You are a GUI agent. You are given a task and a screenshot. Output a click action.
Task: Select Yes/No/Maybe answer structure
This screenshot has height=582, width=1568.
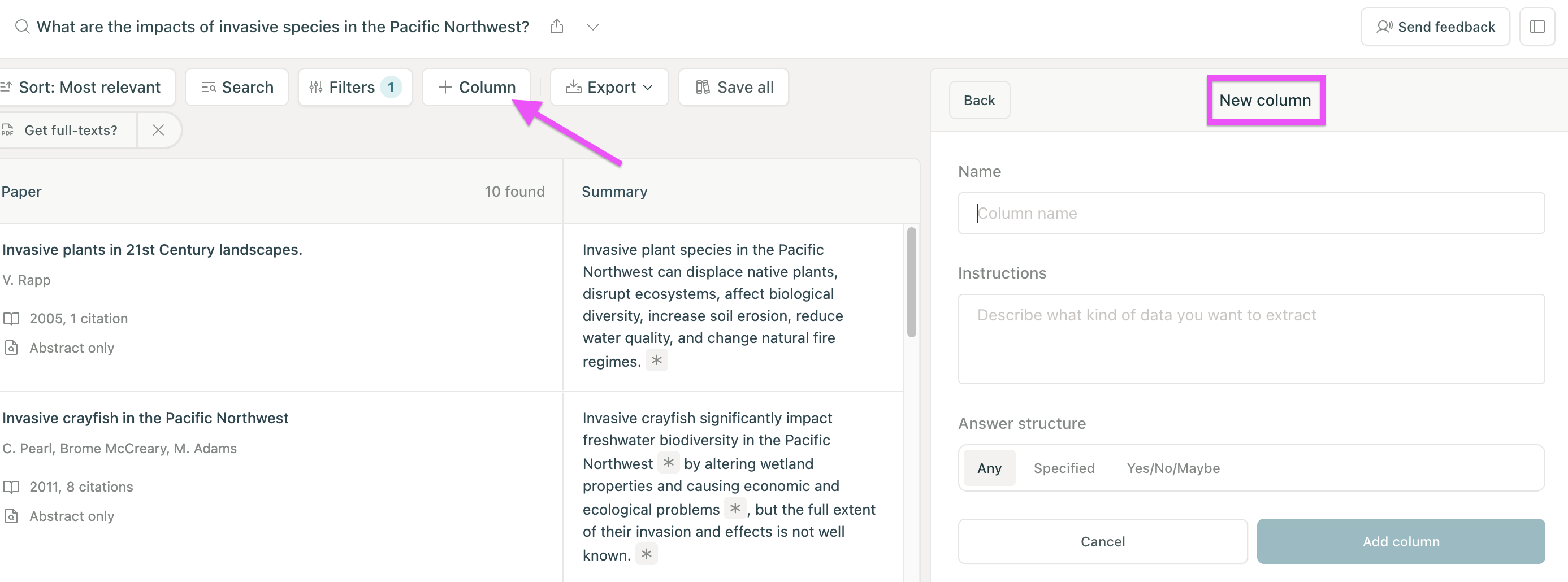1173,467
